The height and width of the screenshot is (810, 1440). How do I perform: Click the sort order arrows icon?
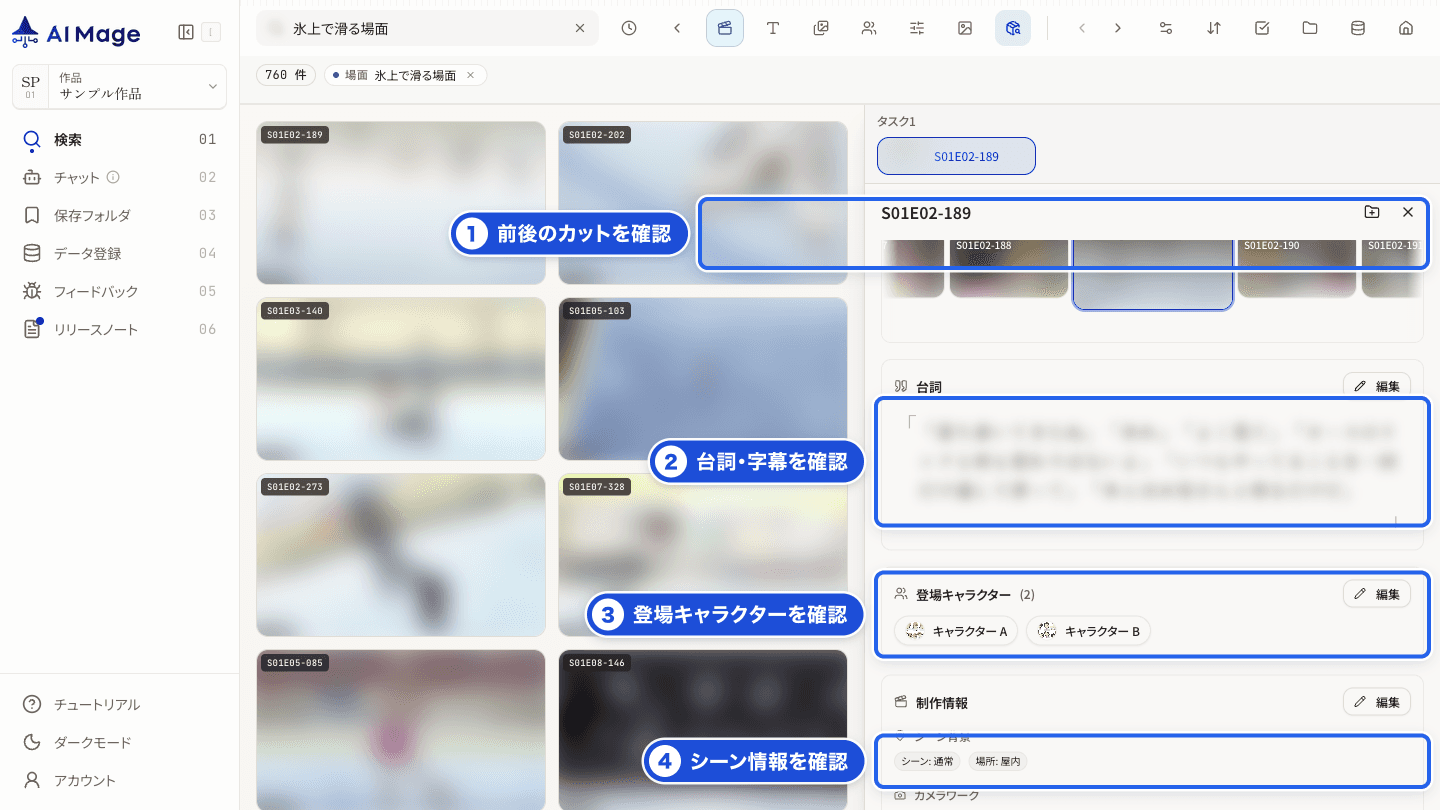click(x=1214, y=28)
